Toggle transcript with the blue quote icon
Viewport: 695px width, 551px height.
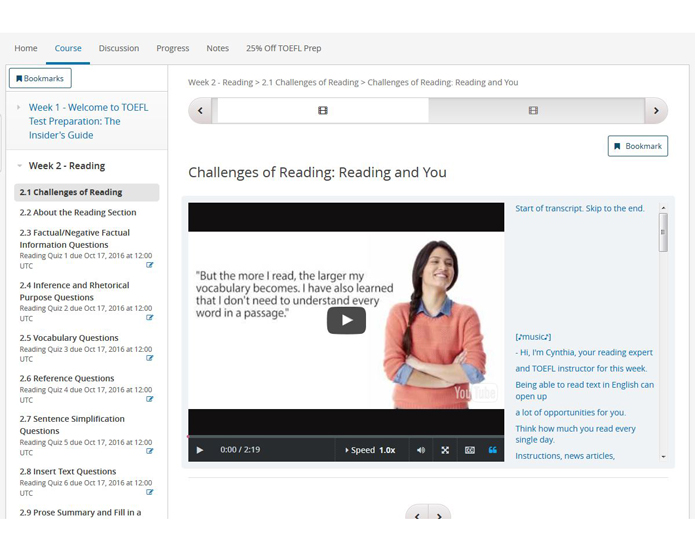coord(492,450)
